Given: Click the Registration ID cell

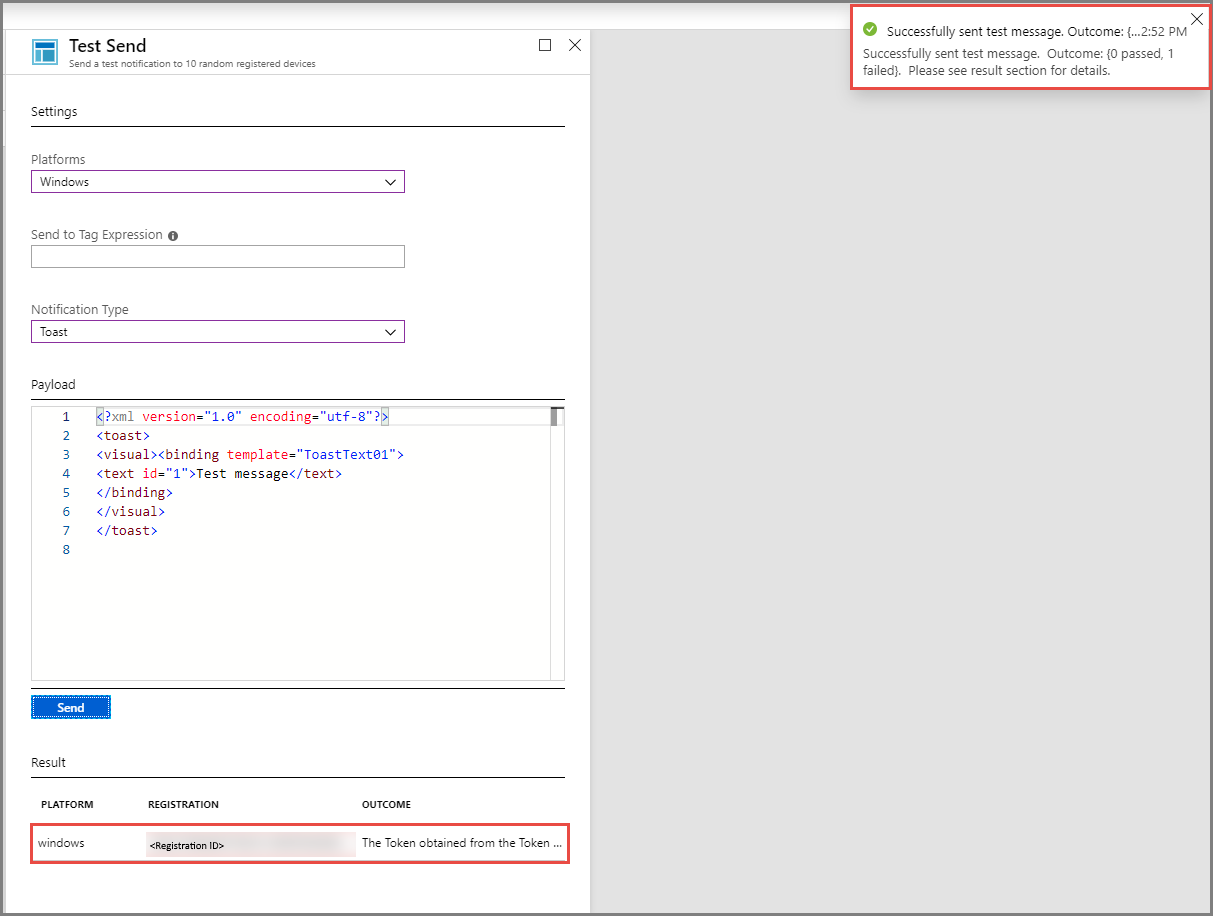Looking at the screenshot, I should [x=251, y=844].
